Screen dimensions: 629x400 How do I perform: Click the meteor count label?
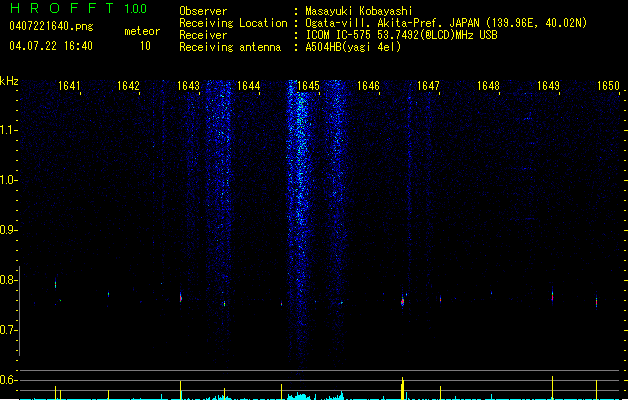(x=142, y=31)
